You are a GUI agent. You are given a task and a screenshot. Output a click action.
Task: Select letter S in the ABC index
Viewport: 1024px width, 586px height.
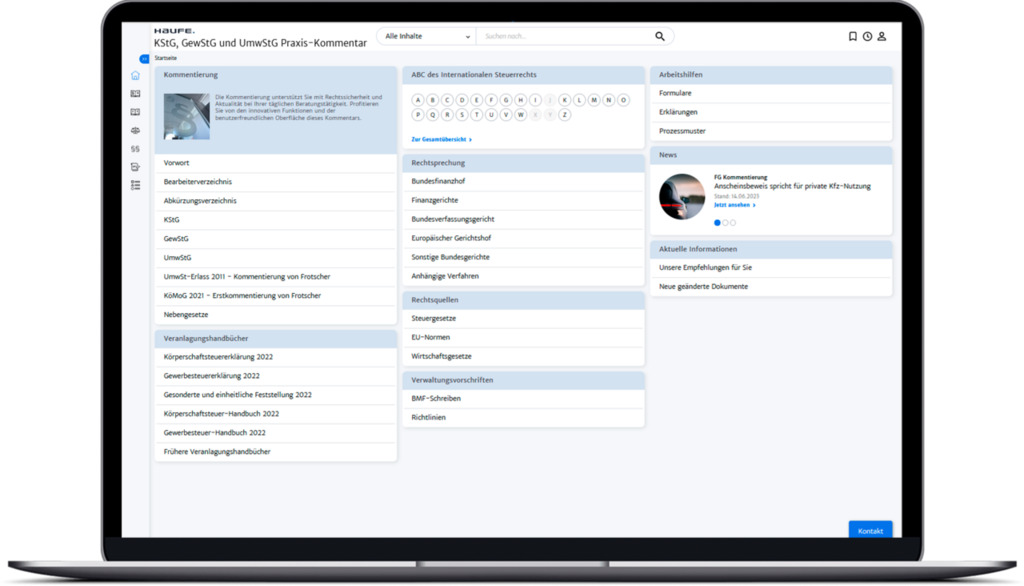(x=462, y=115)
